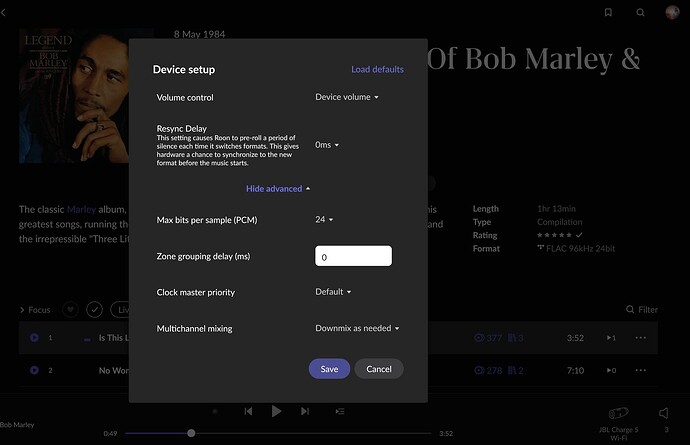Open the play queue icon

340,411
